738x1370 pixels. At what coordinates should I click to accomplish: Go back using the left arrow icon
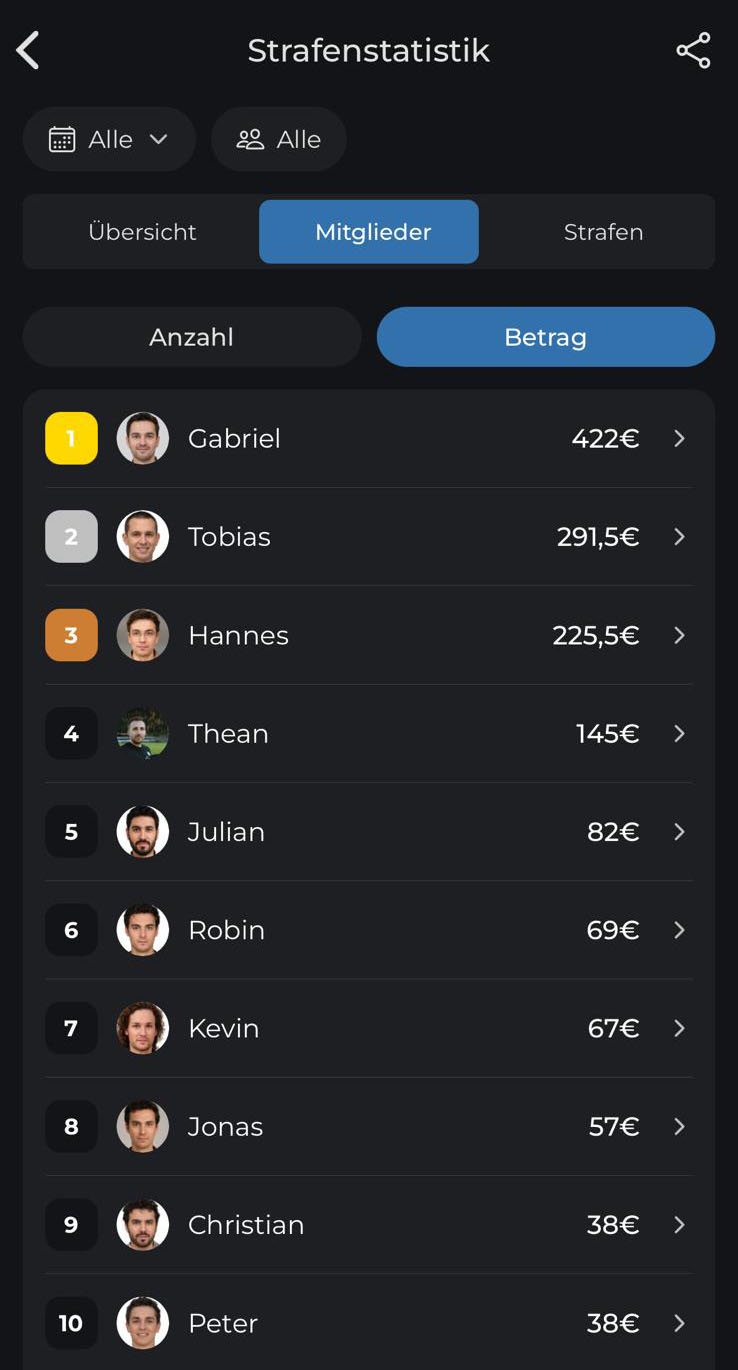[28, 50]
